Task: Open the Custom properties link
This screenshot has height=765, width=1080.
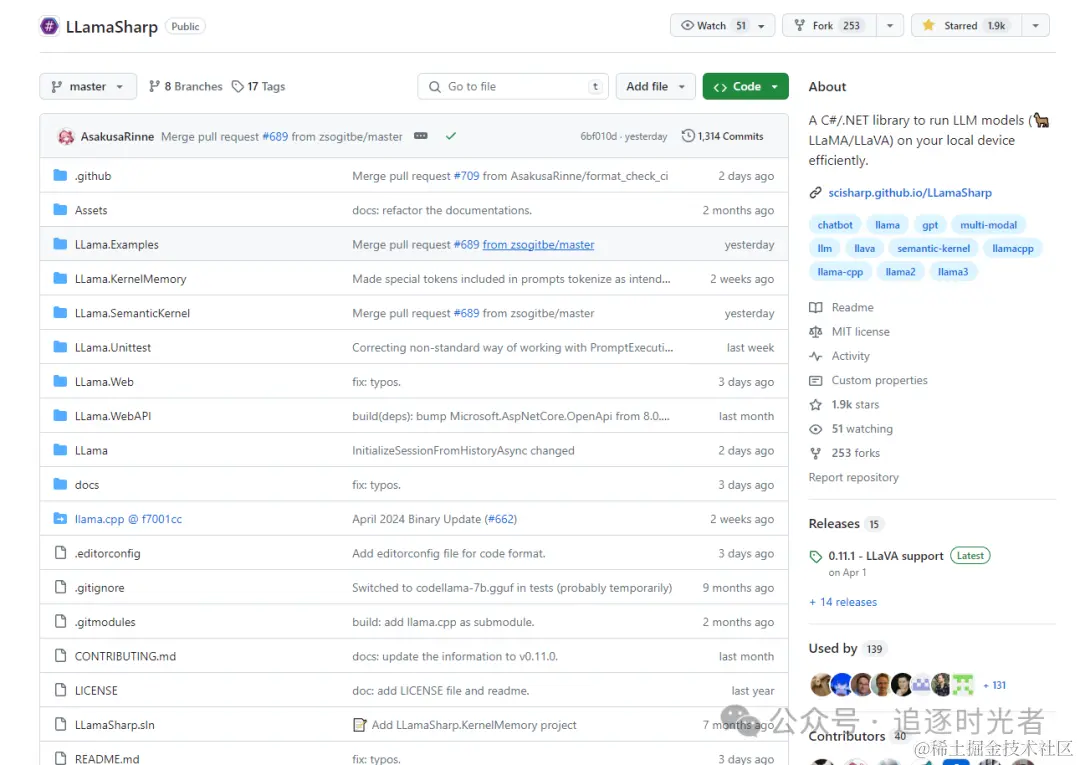Action: [x=879, y=380]
